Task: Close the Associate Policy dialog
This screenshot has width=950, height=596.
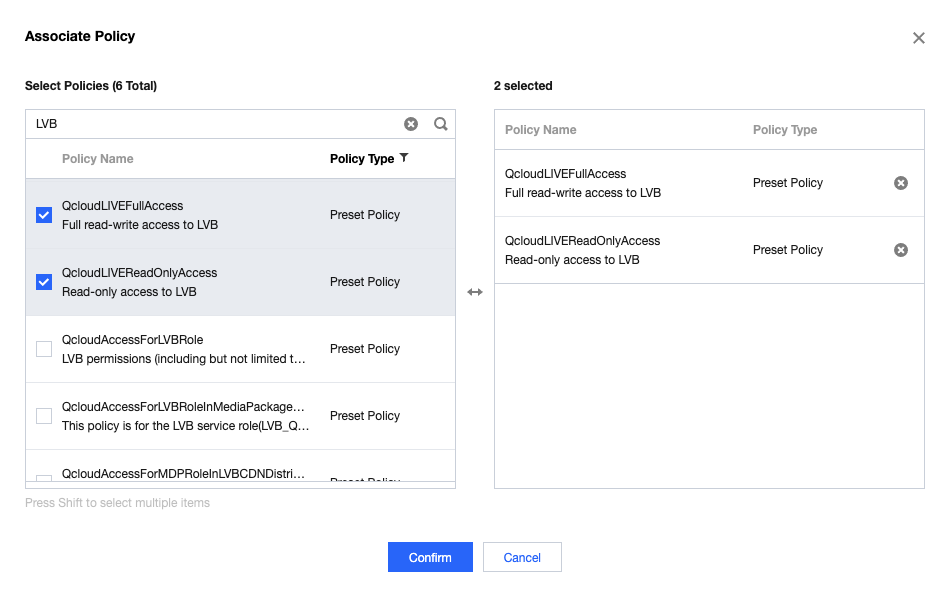Action: tap(919, 38)
